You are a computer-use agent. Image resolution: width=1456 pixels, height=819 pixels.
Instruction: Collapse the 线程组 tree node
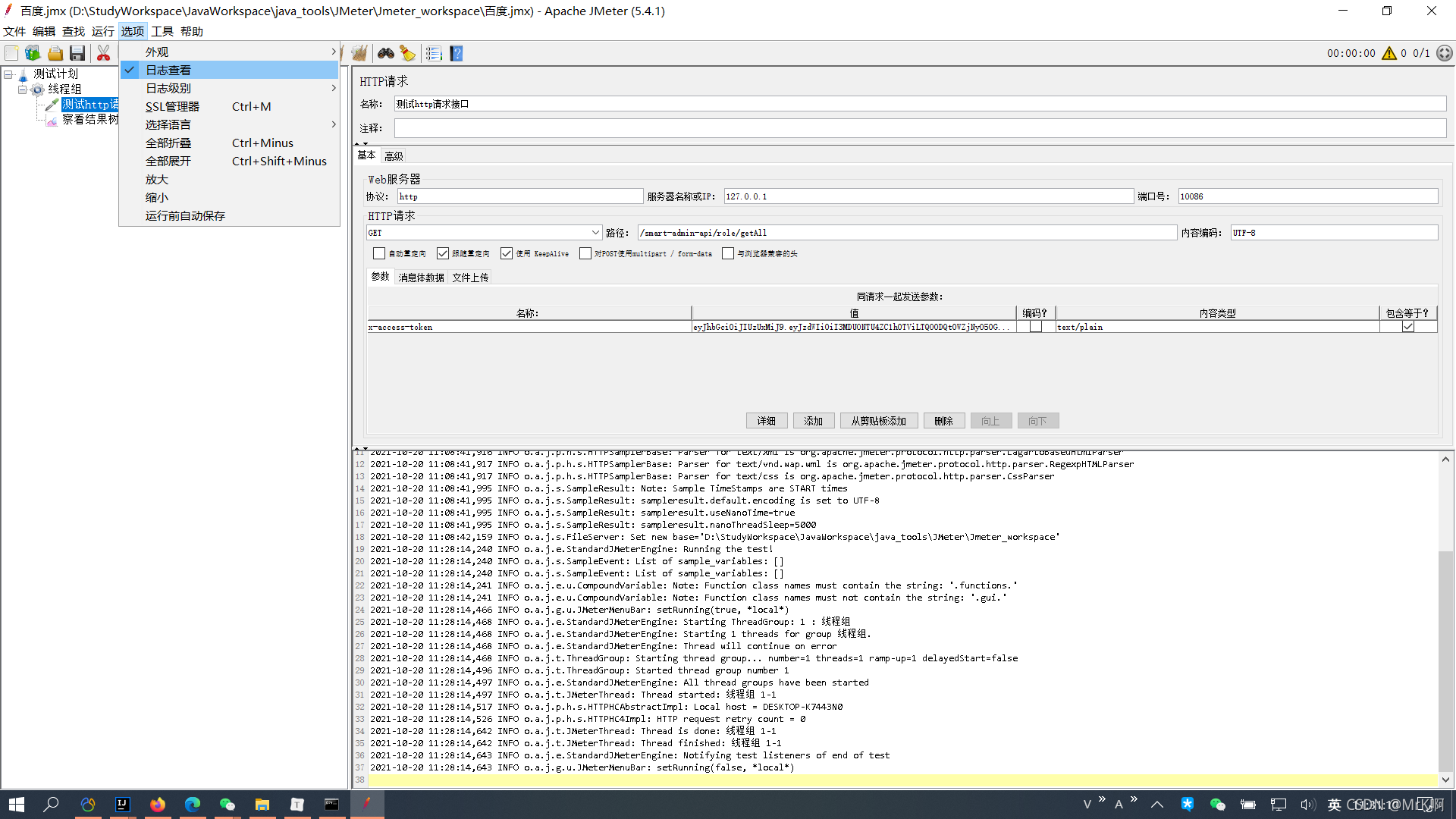[22, 89]
